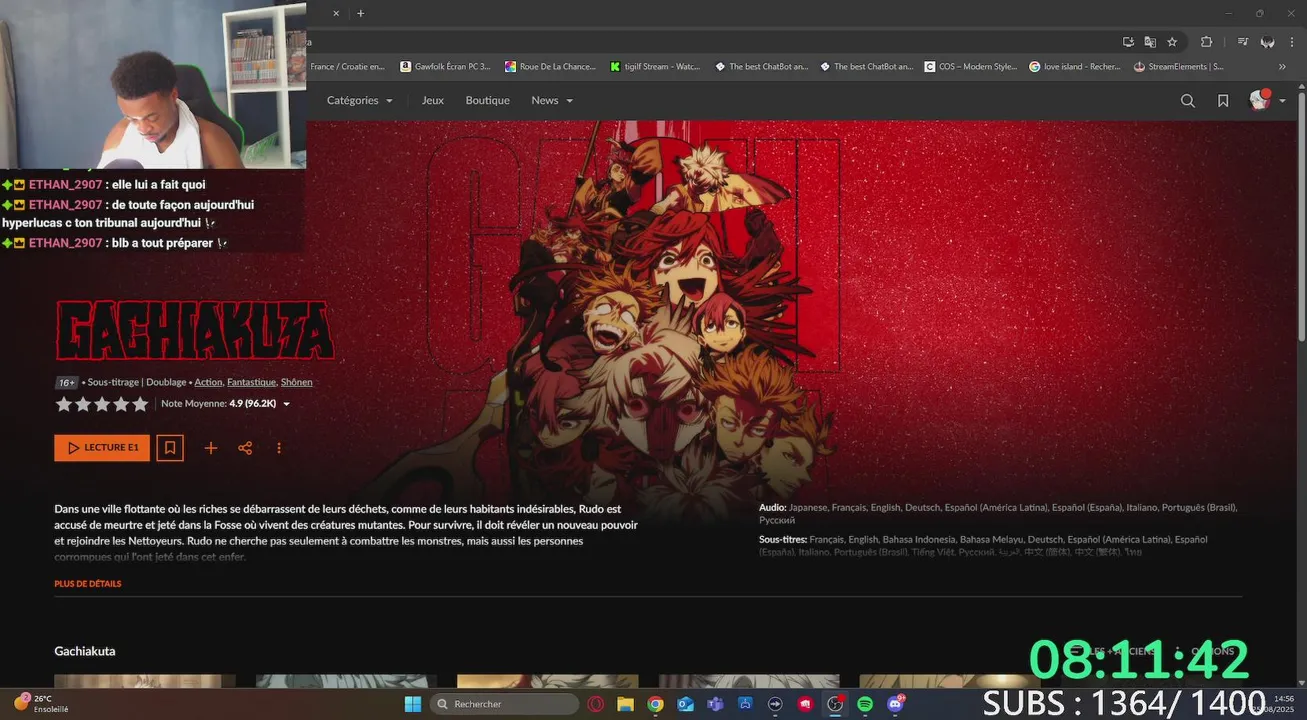The height and width of the screenshot is (720, 1307).
Task: Open the translate page icon
Action: [x=1150, y=42]
